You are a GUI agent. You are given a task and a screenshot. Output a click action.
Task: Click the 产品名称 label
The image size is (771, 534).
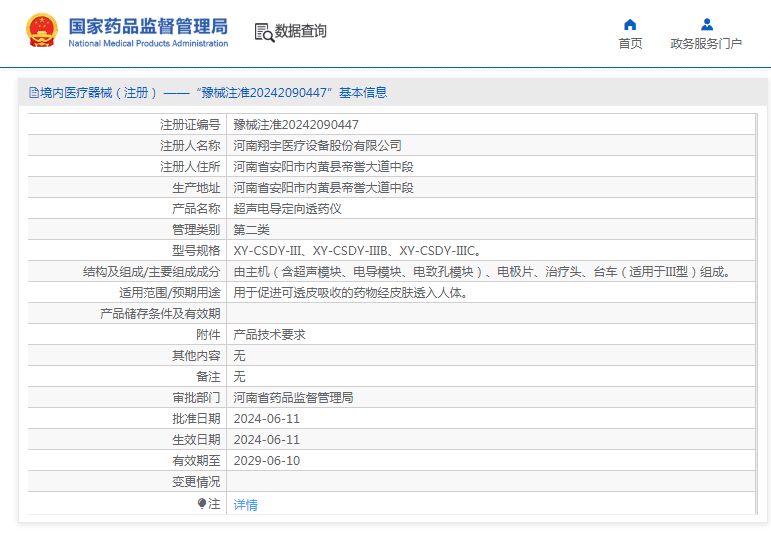(x=196, y=209)
